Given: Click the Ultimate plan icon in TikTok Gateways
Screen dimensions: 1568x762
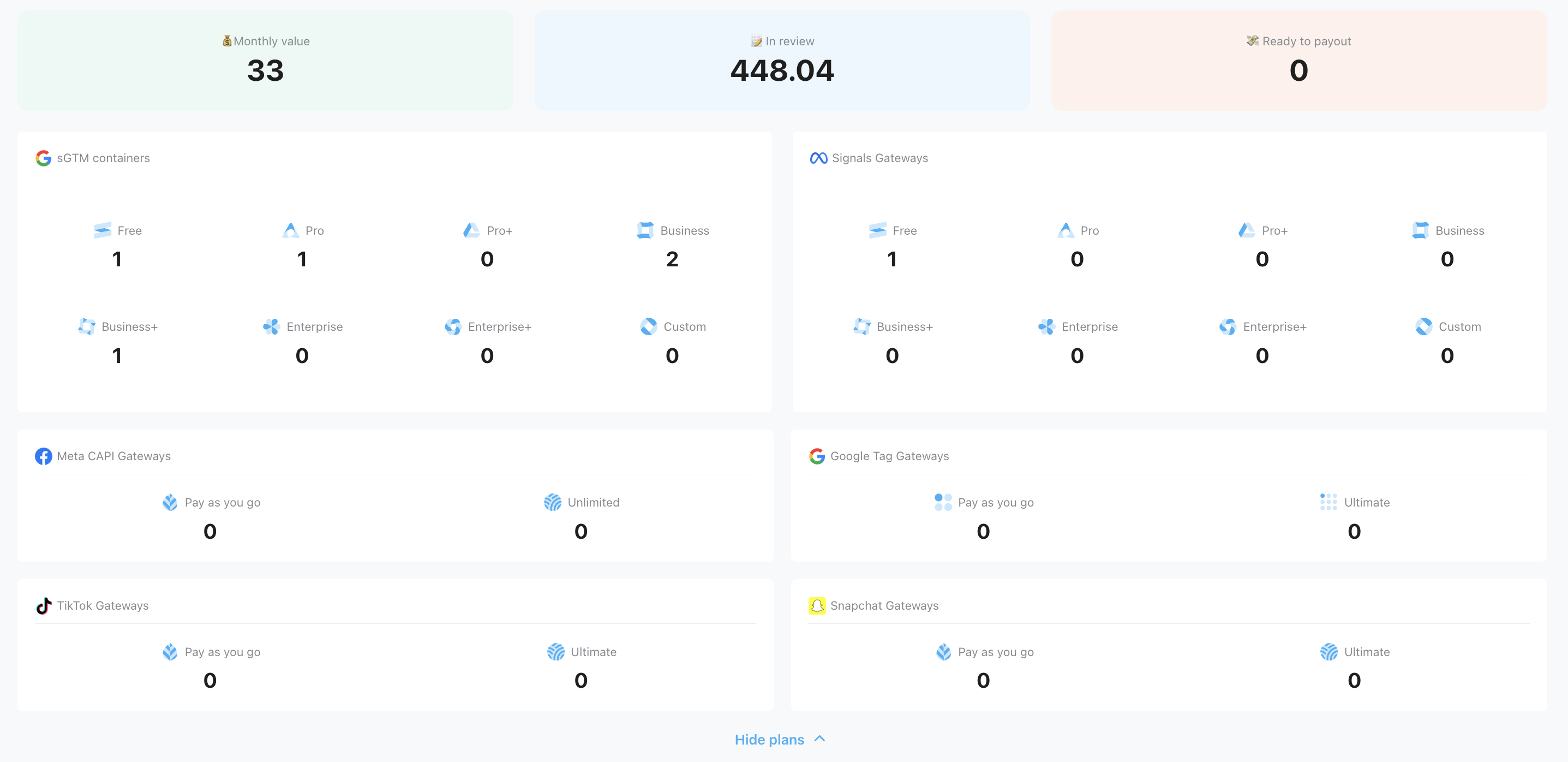Looking at the screenshot, I should pyautogui.click(x=556, y=652).
